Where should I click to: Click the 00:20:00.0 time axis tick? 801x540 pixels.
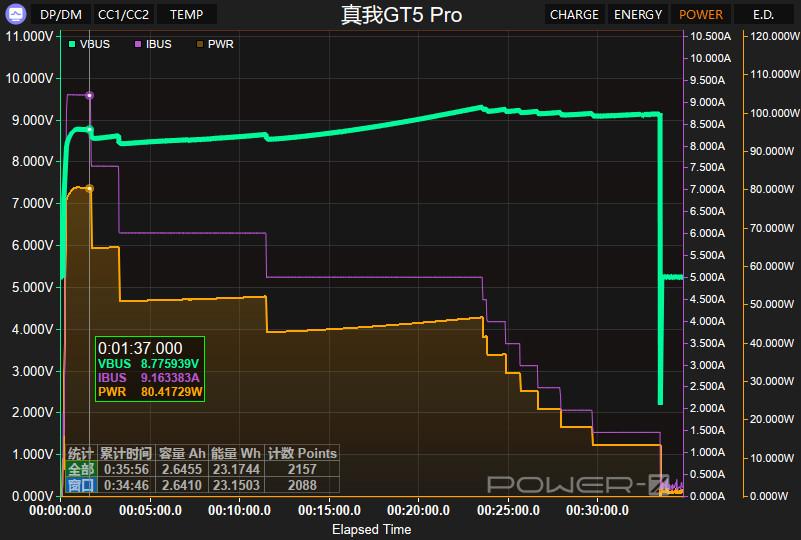[x=418, y=510]
